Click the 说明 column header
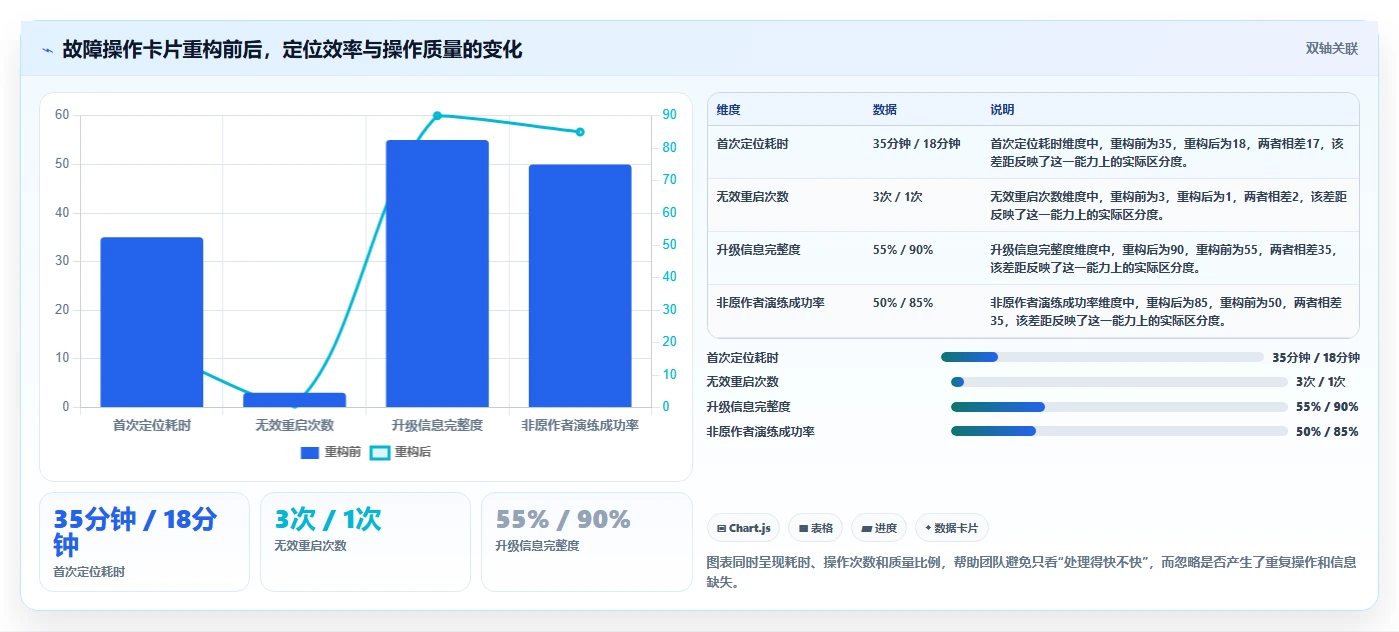The image size is (1399, 632). point(1003,110)
